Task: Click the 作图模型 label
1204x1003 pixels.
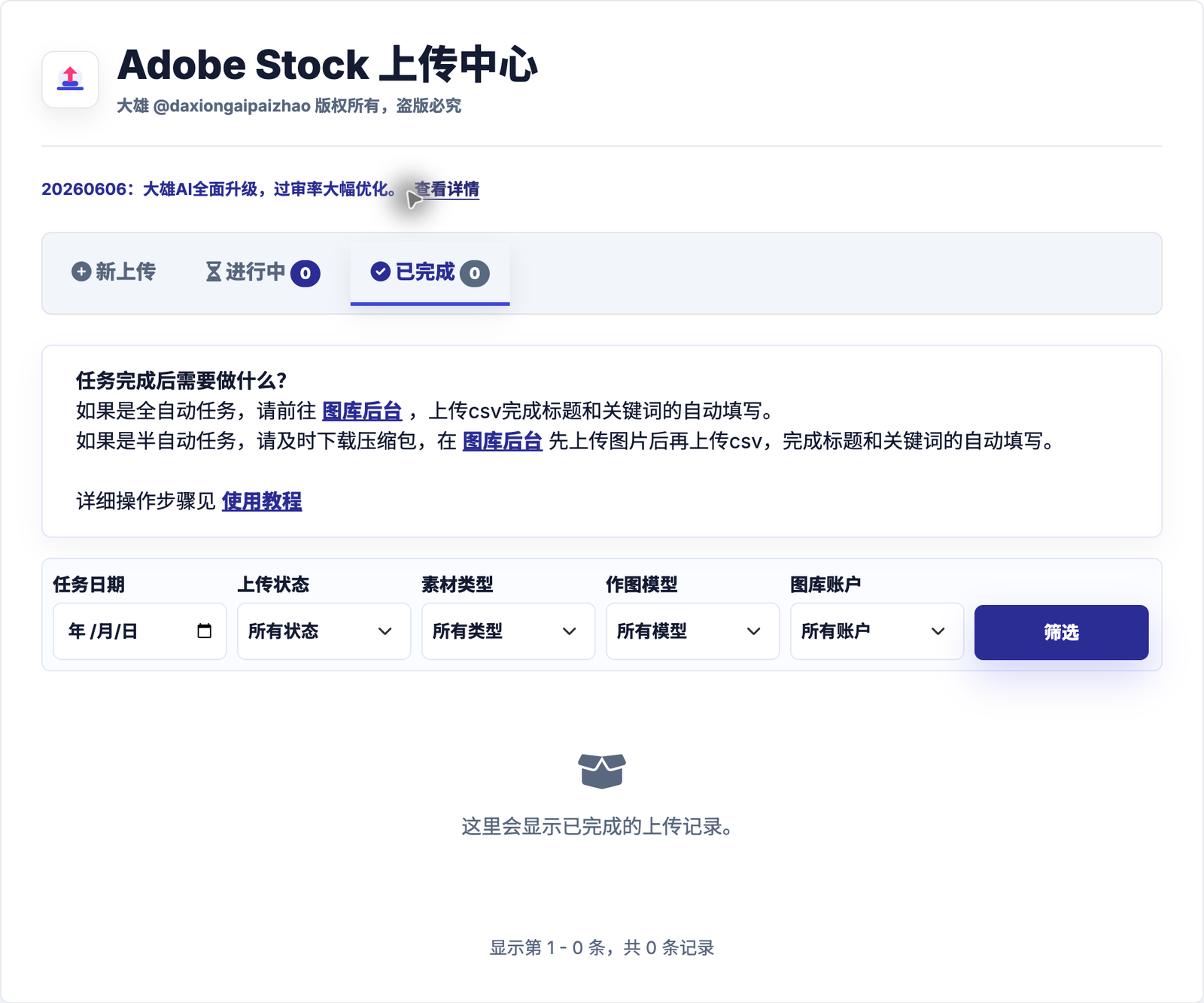Action: (642, 584)
